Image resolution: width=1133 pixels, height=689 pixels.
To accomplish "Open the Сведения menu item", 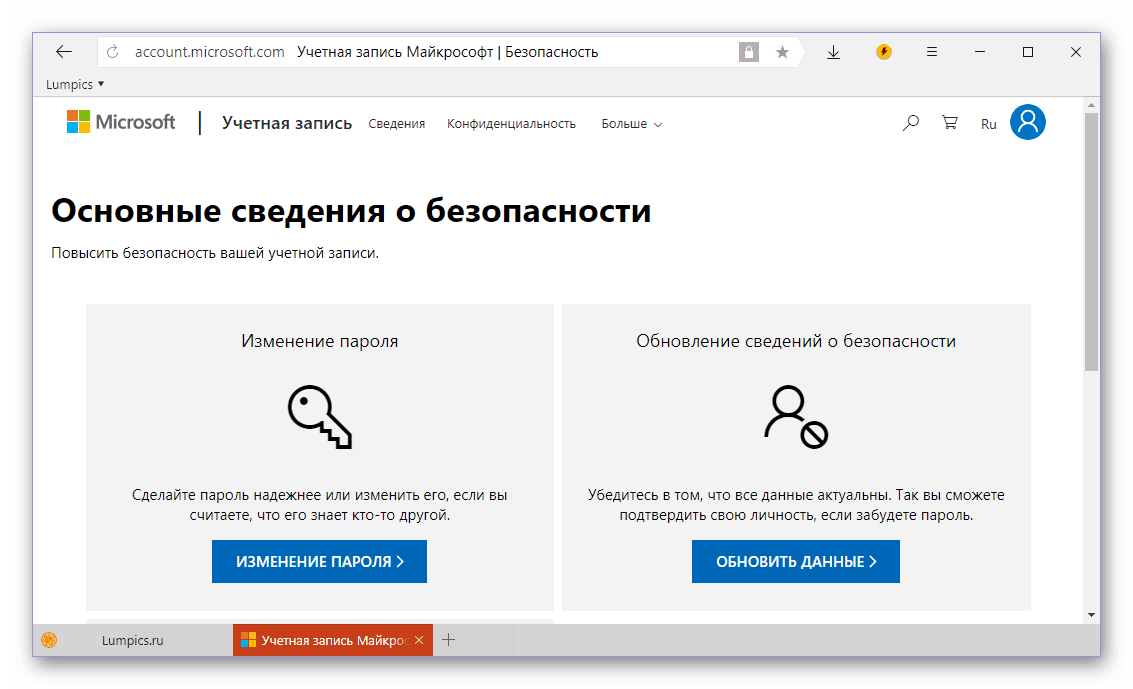I will click(396, 124).
